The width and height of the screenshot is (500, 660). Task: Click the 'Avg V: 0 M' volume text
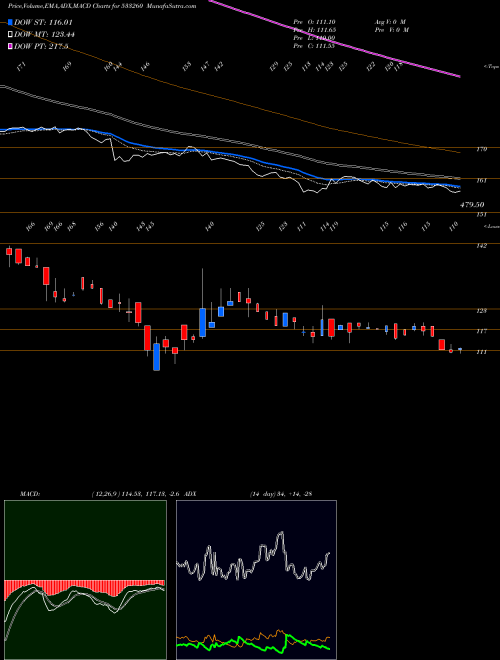coord(391,22)
